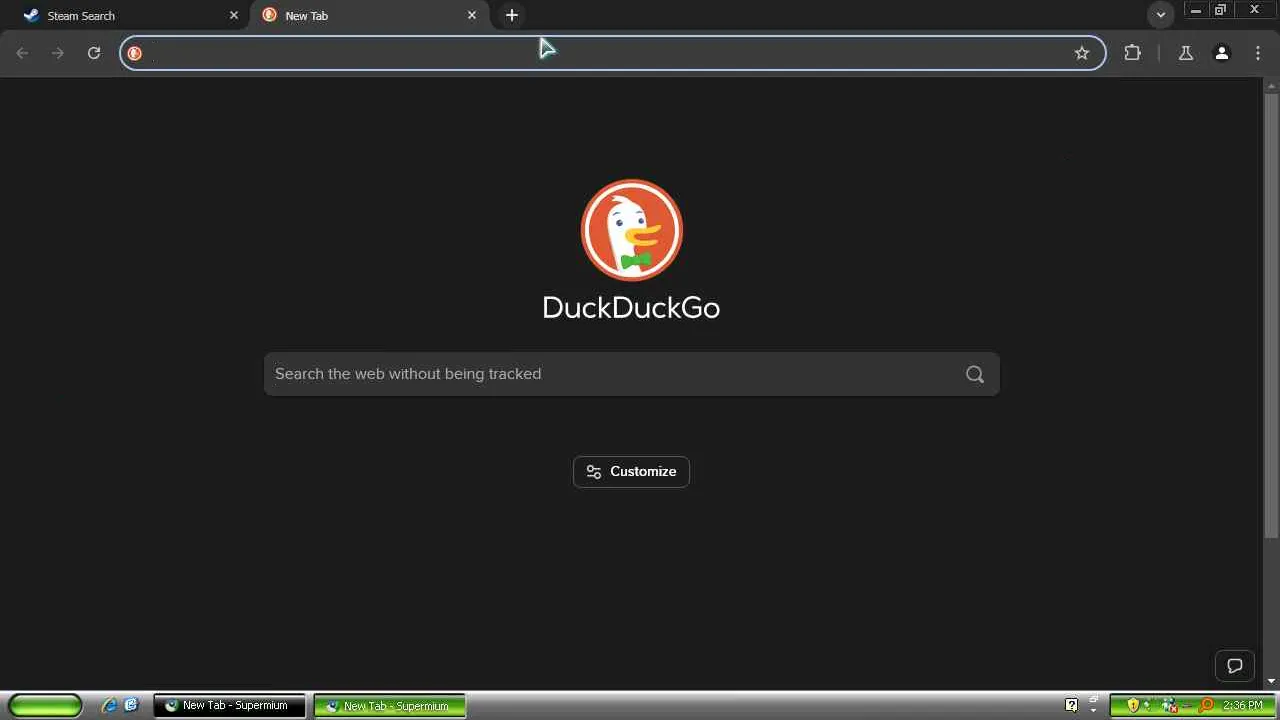1280x720 pixels.
Task: Close the Steam Search tab
Action: (x=234, y=15)
